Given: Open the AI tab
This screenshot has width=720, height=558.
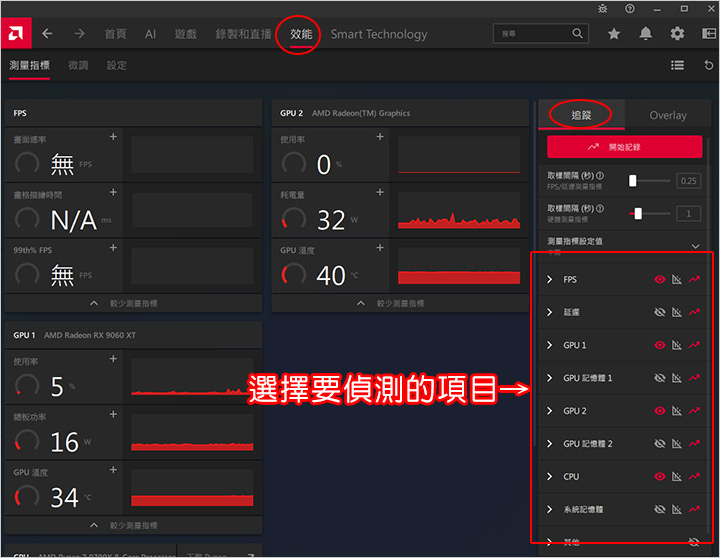Looking at the screenshot, I should (x=151, y=34).
